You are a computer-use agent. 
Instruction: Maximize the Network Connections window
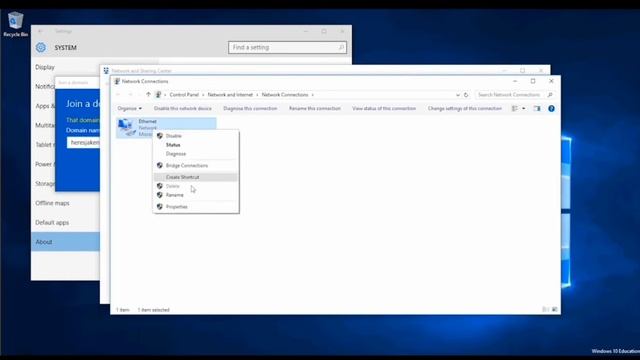click(x=533, y=81)
